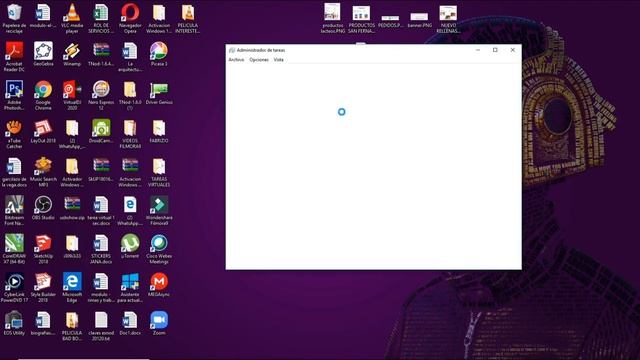The image size is (640, 360).
Task: Select the aTube Catcher shortcut
Action: tap(14, 134)
